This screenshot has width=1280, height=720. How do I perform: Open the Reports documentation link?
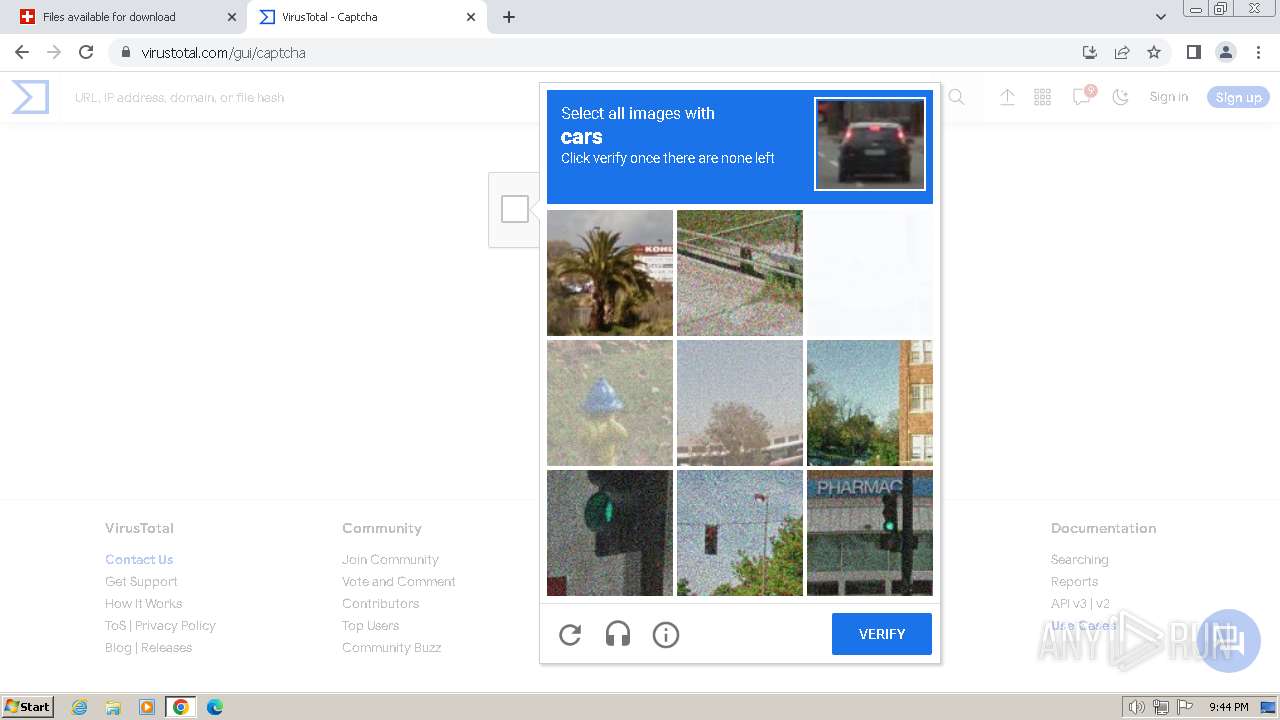click(1074, 581)
